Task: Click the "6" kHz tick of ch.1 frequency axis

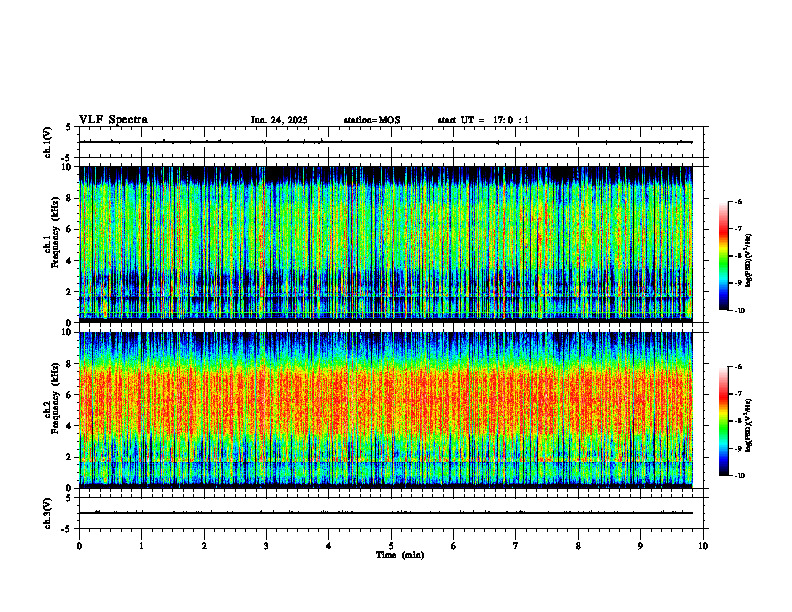Action: pyautogui.click(x=70, y=229)
